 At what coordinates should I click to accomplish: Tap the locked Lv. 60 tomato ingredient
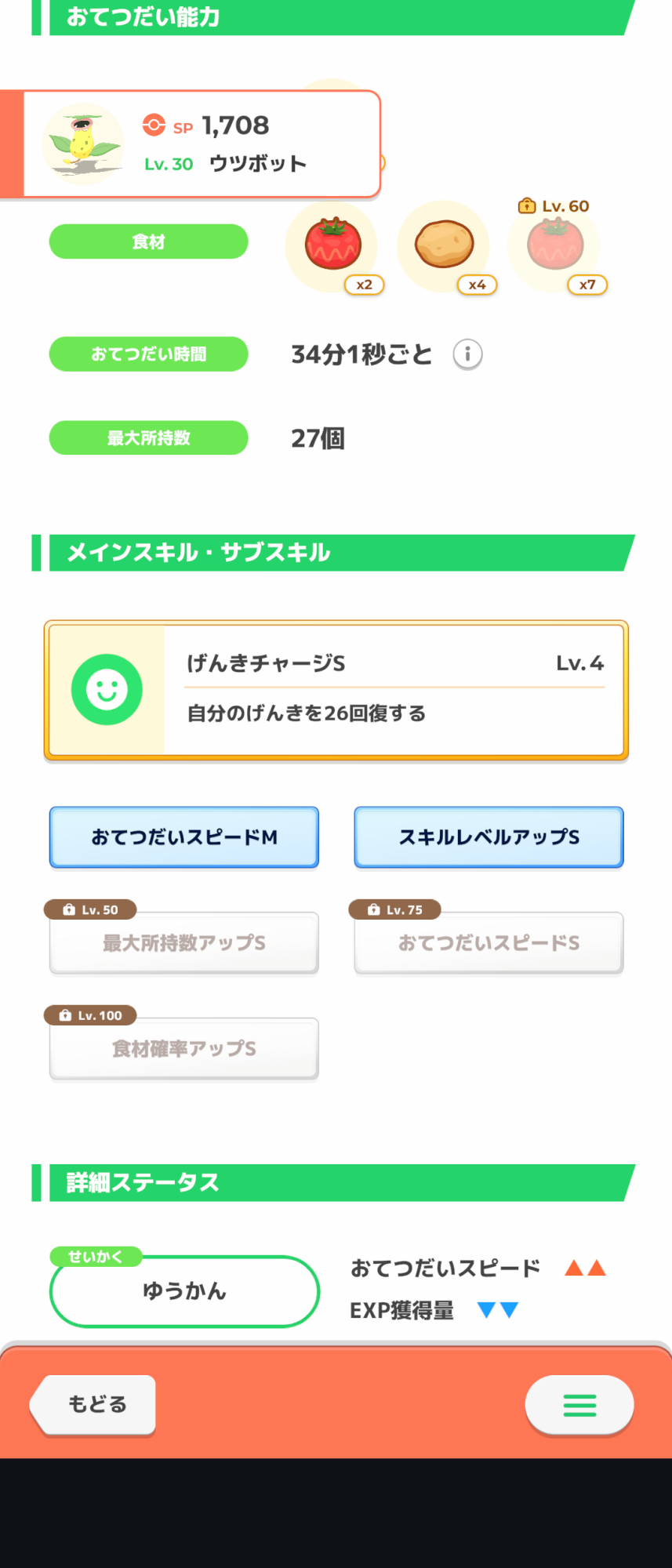tap(554, 245)
